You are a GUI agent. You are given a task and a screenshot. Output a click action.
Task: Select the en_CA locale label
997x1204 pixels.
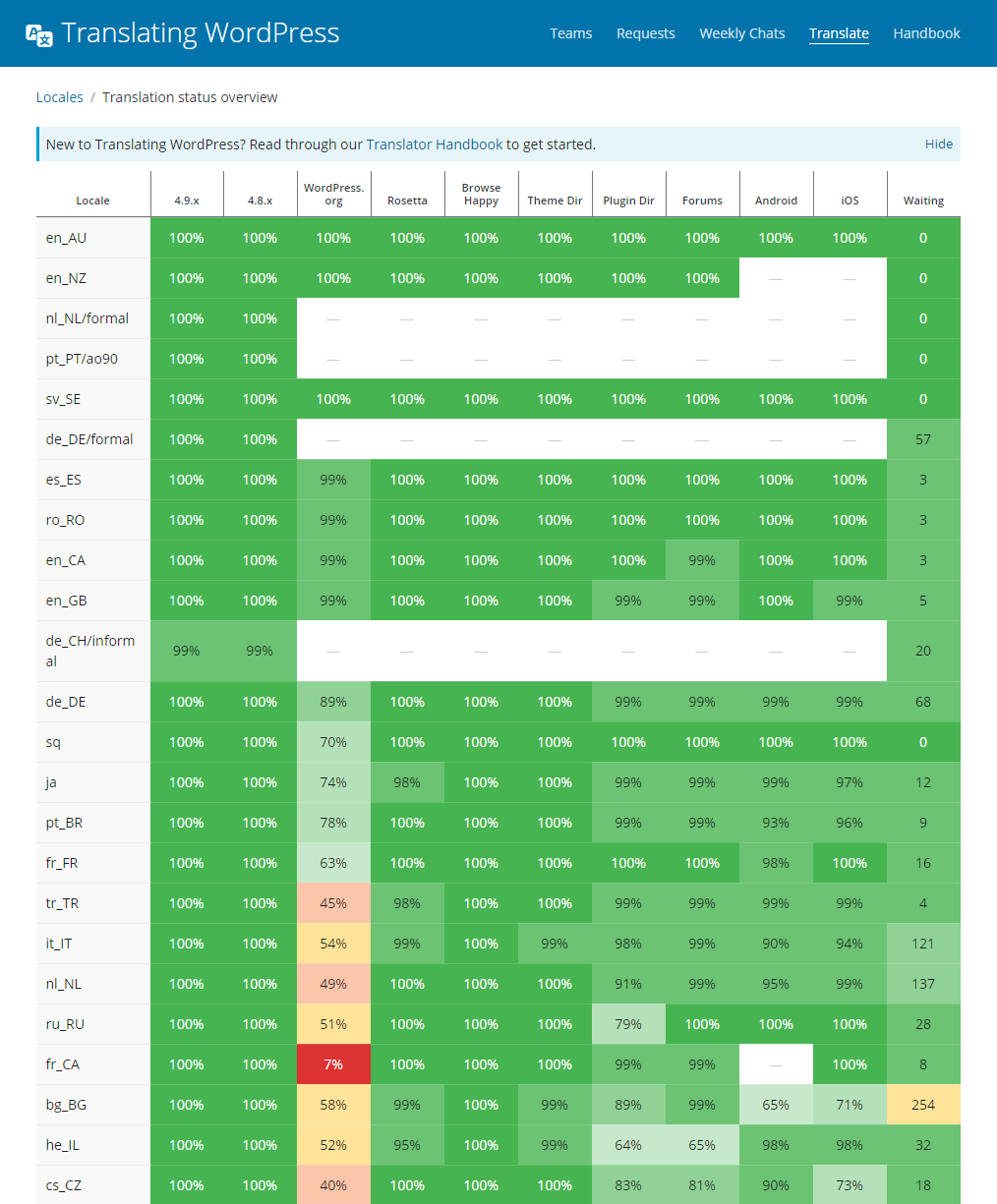[x=66, y=560]
